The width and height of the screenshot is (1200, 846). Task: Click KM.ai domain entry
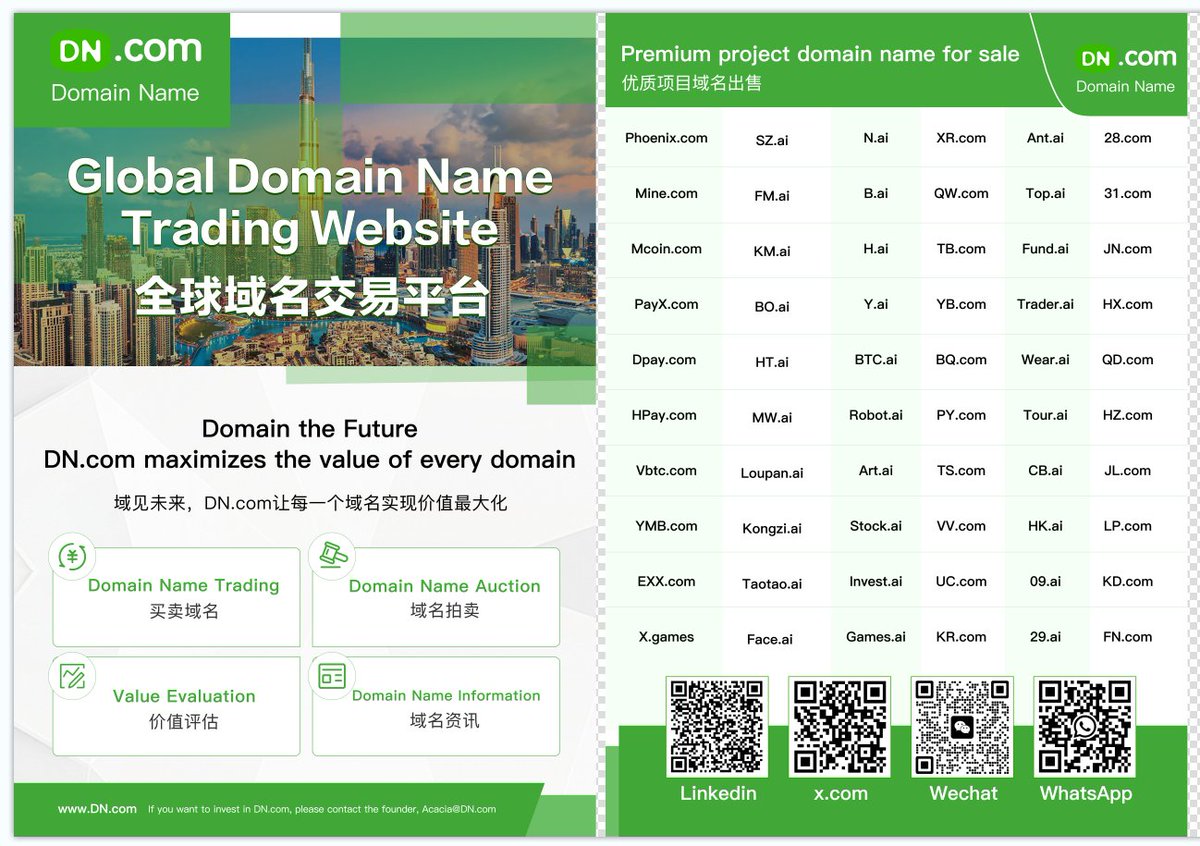coord(771,252)
